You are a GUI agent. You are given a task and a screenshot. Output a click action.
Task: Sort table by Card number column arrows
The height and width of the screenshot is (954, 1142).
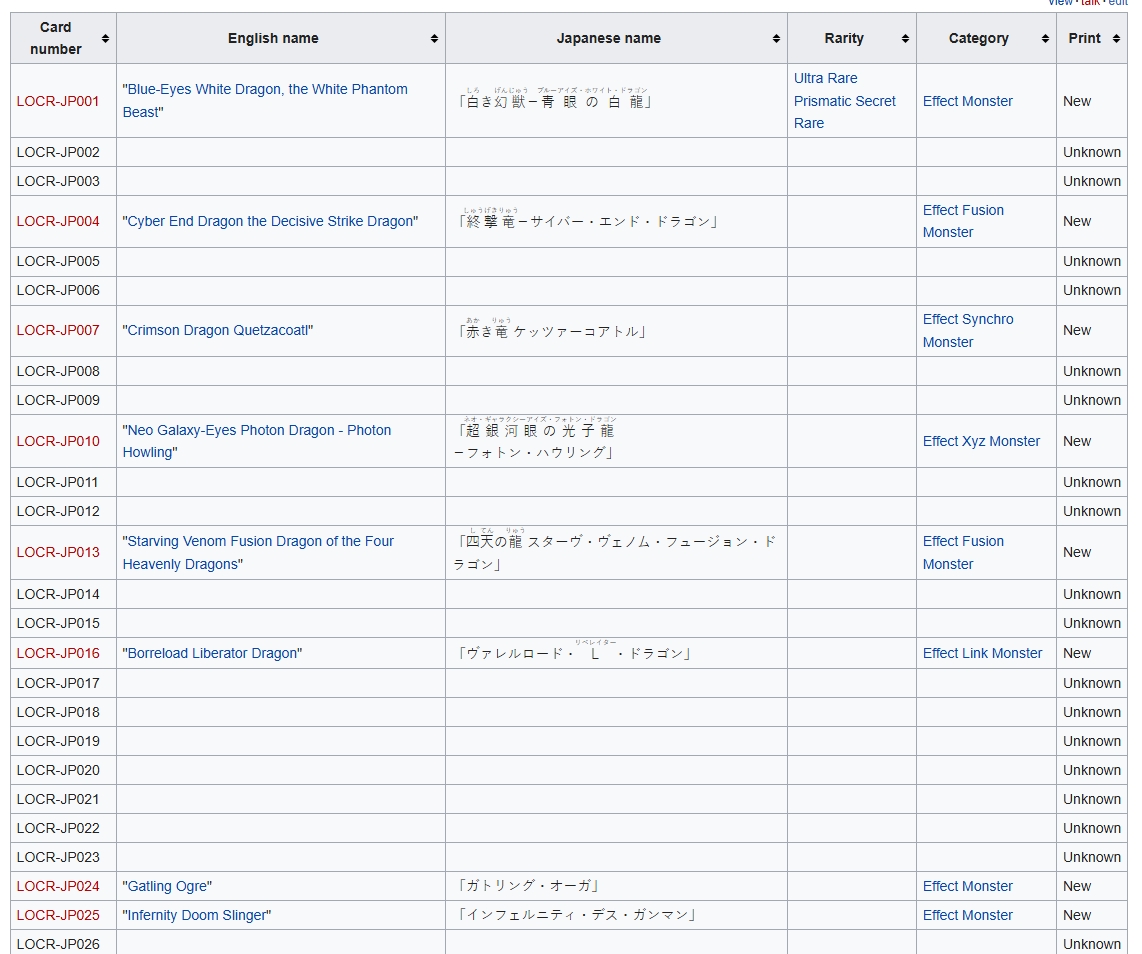tap(105, 39)
